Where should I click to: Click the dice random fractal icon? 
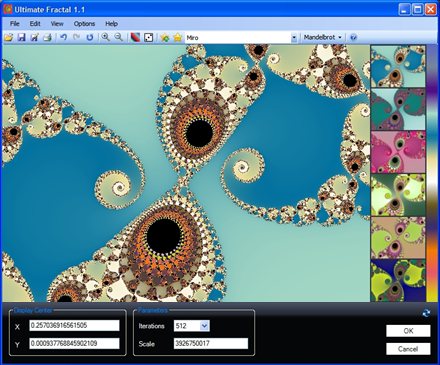pos(148,37)
